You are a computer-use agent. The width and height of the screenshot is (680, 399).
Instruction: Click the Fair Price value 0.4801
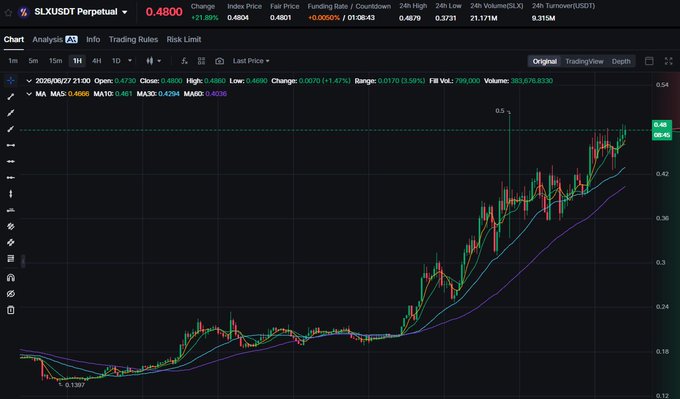tap(281, 18)
